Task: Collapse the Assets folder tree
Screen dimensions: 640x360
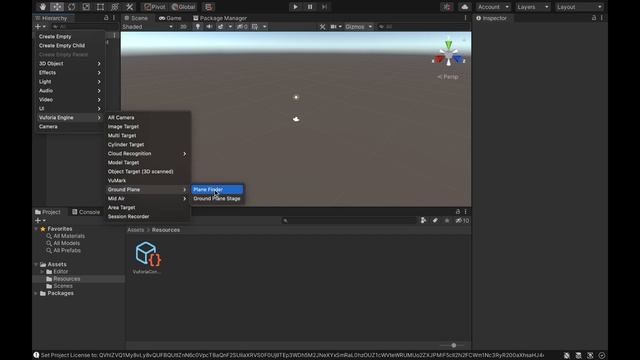Action: pyautogui.click(x=36, y=264)
